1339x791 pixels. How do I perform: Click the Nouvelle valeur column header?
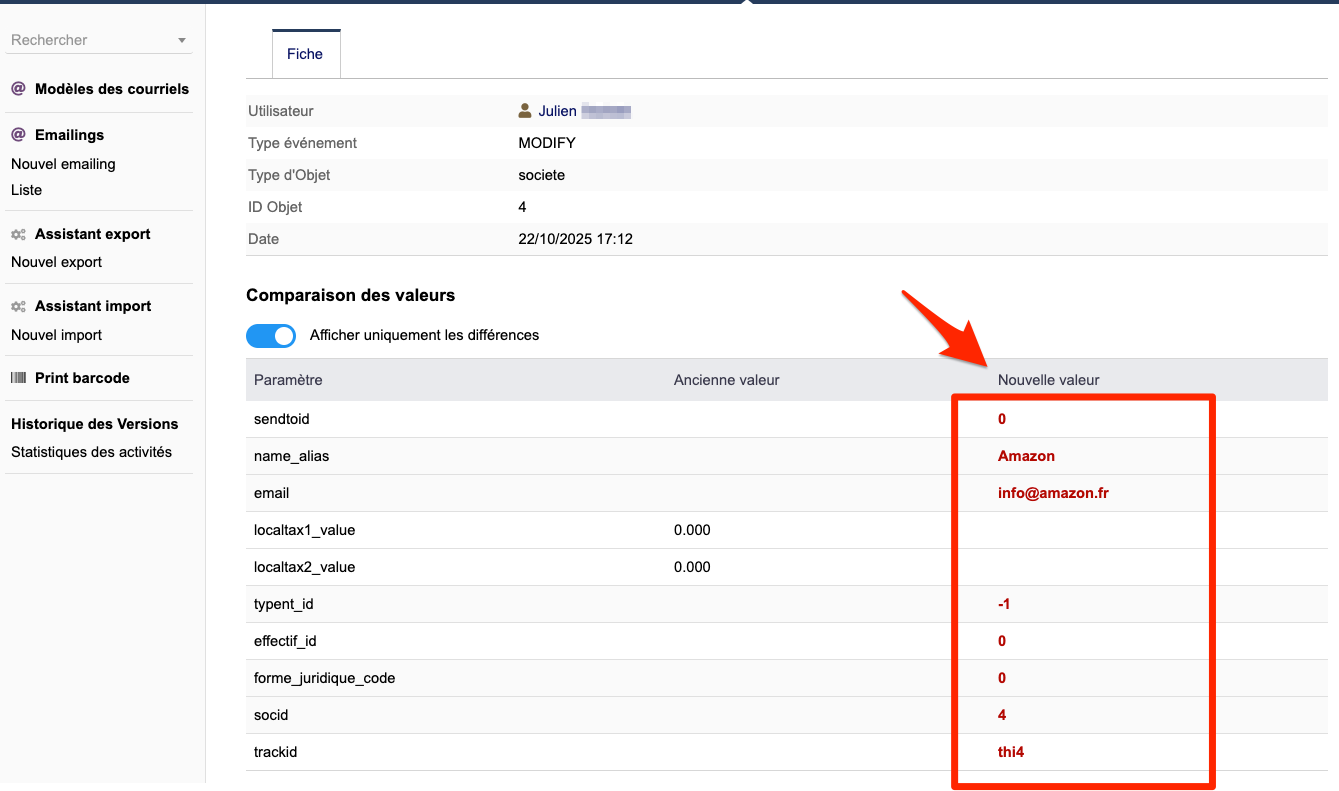coord(1048,380)
